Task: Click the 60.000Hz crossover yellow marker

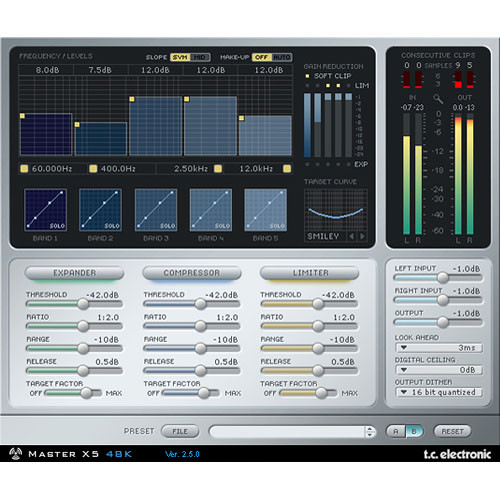Action: click(x=24, y=169)
